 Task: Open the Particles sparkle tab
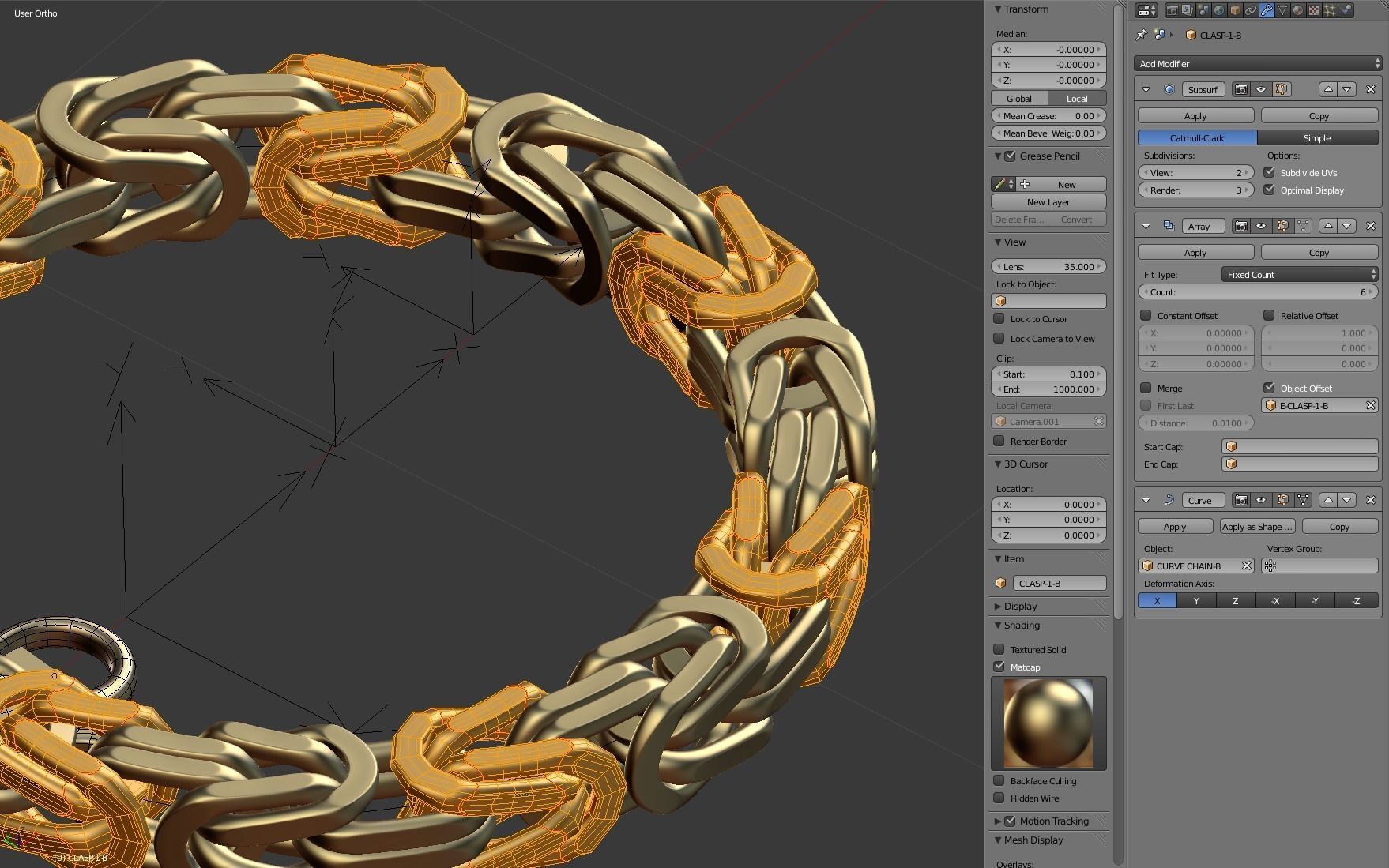(1330, 10)
